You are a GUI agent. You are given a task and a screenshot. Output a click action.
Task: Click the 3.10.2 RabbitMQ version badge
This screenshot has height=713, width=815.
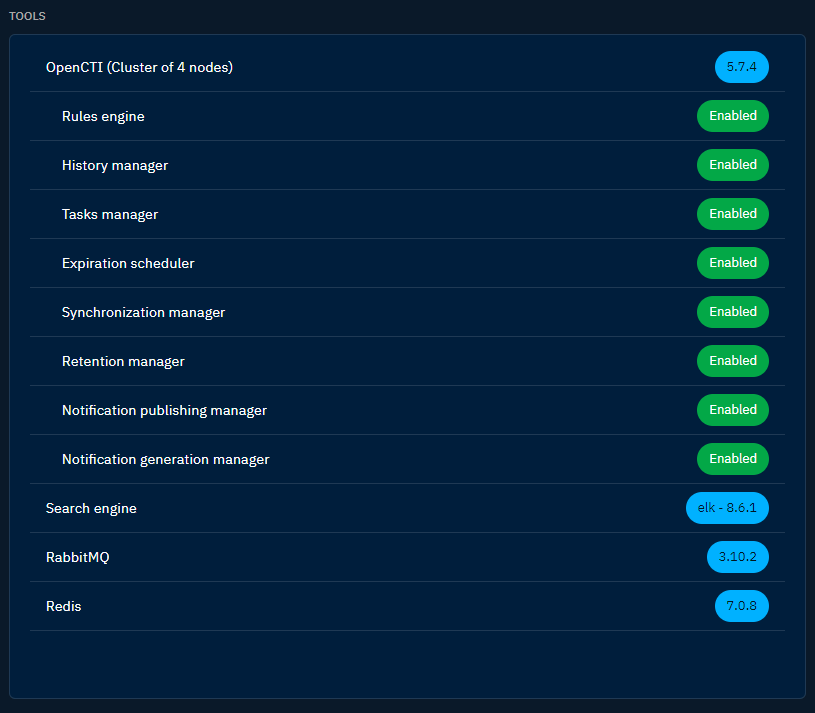738,557
